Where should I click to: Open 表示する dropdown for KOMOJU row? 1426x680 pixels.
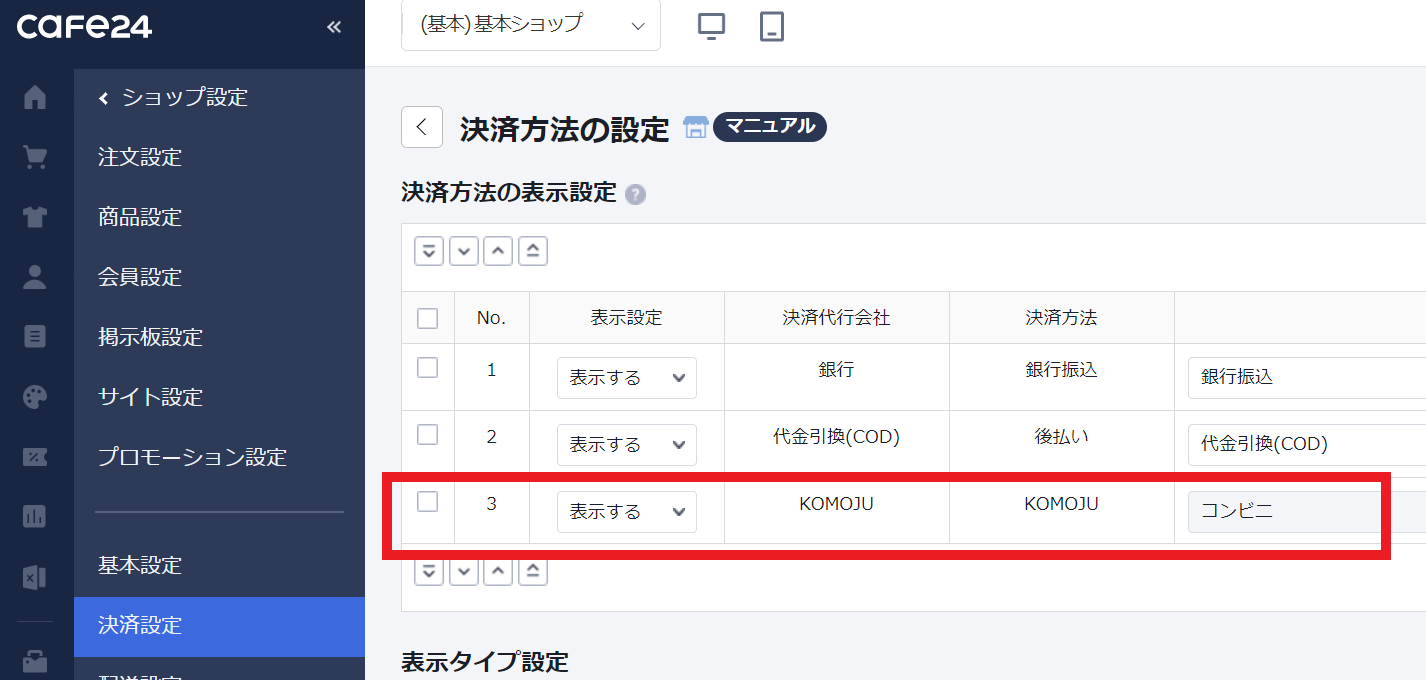click(x=626, y=512)
